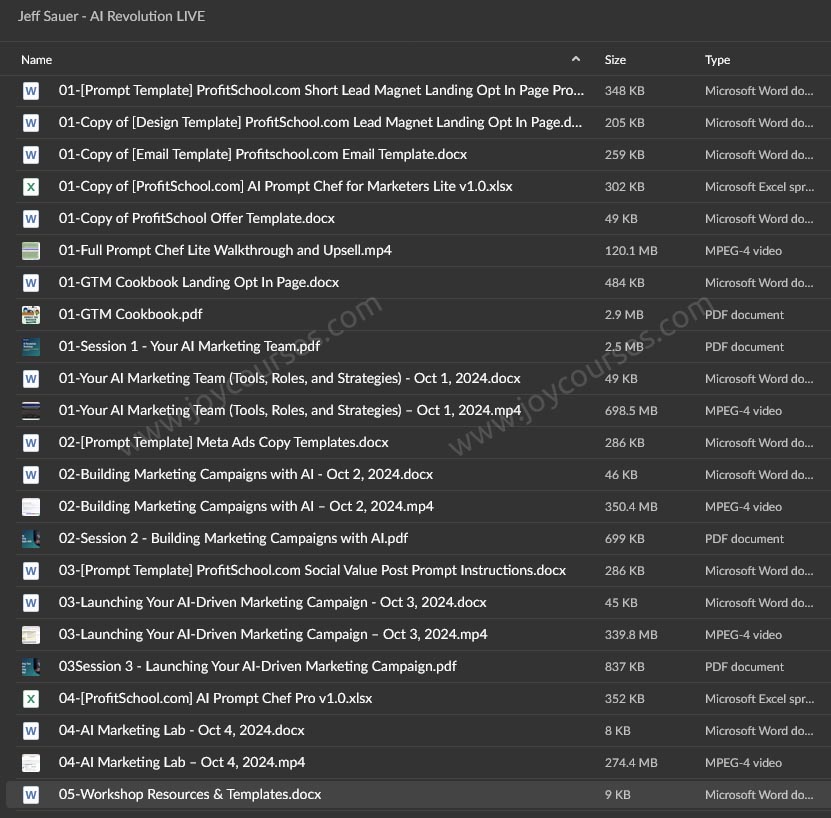Click the Word icon for AI Marketing Lab Oct 4 docx
The width and height of the screenshot is (831, 818).
31,731
